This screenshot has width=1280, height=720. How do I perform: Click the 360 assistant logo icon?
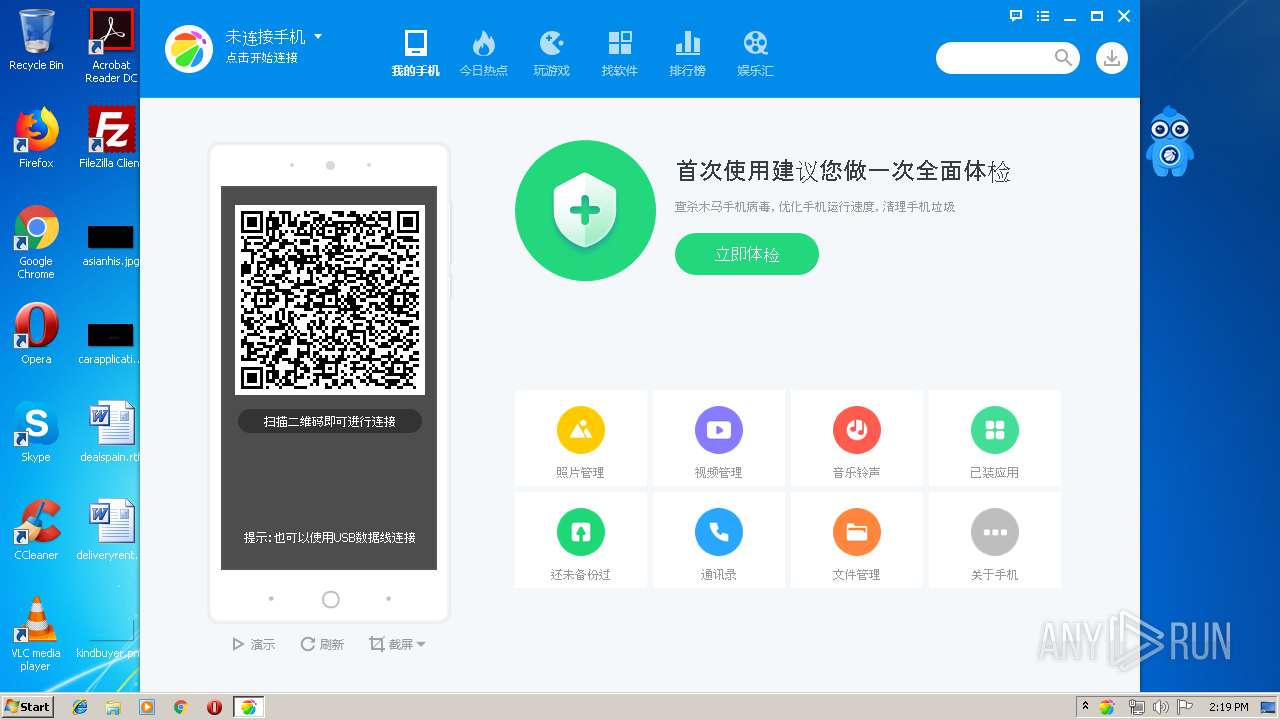[x=189, y=48]
